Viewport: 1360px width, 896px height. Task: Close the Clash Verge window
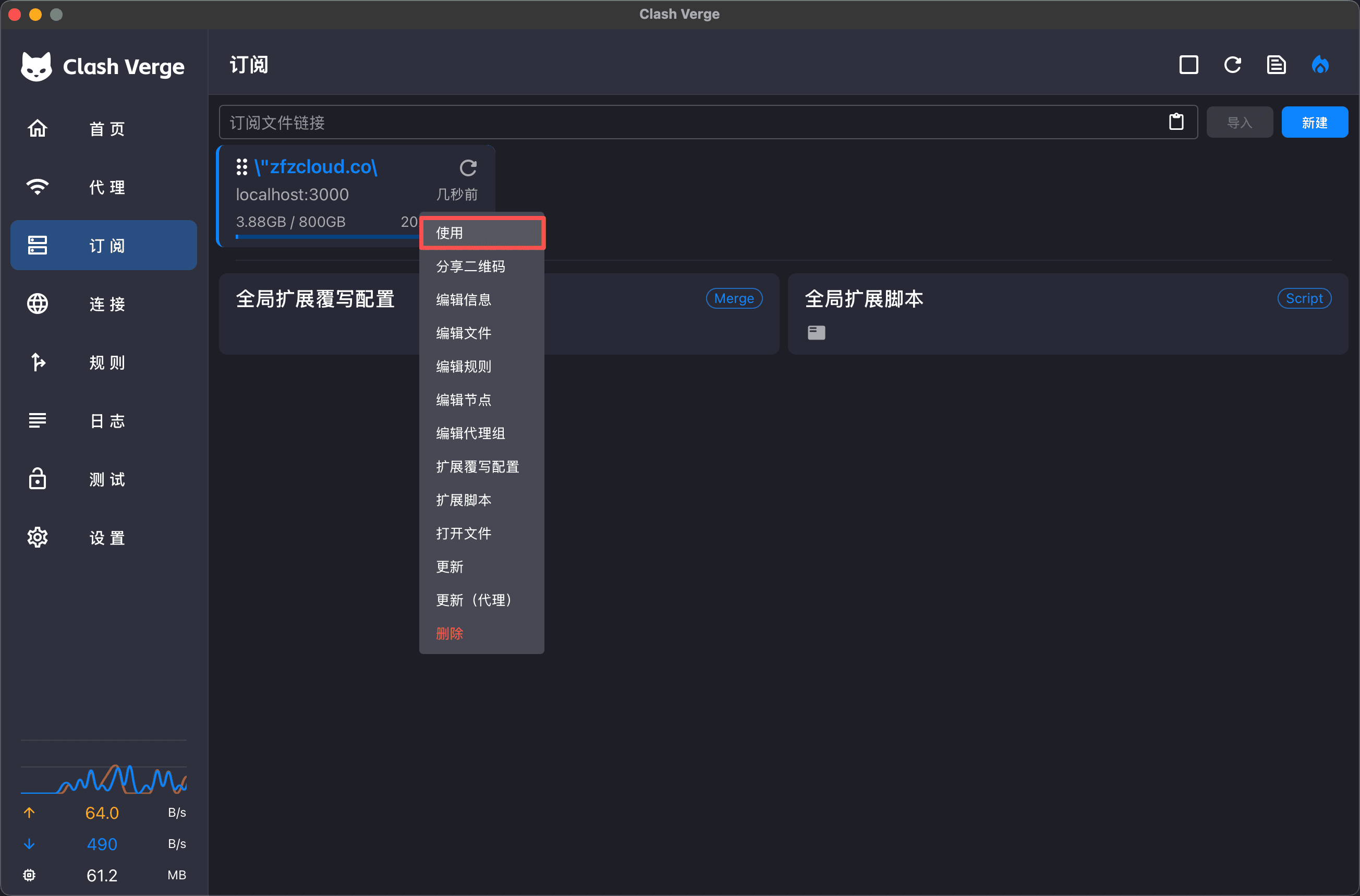pos(15,14)
